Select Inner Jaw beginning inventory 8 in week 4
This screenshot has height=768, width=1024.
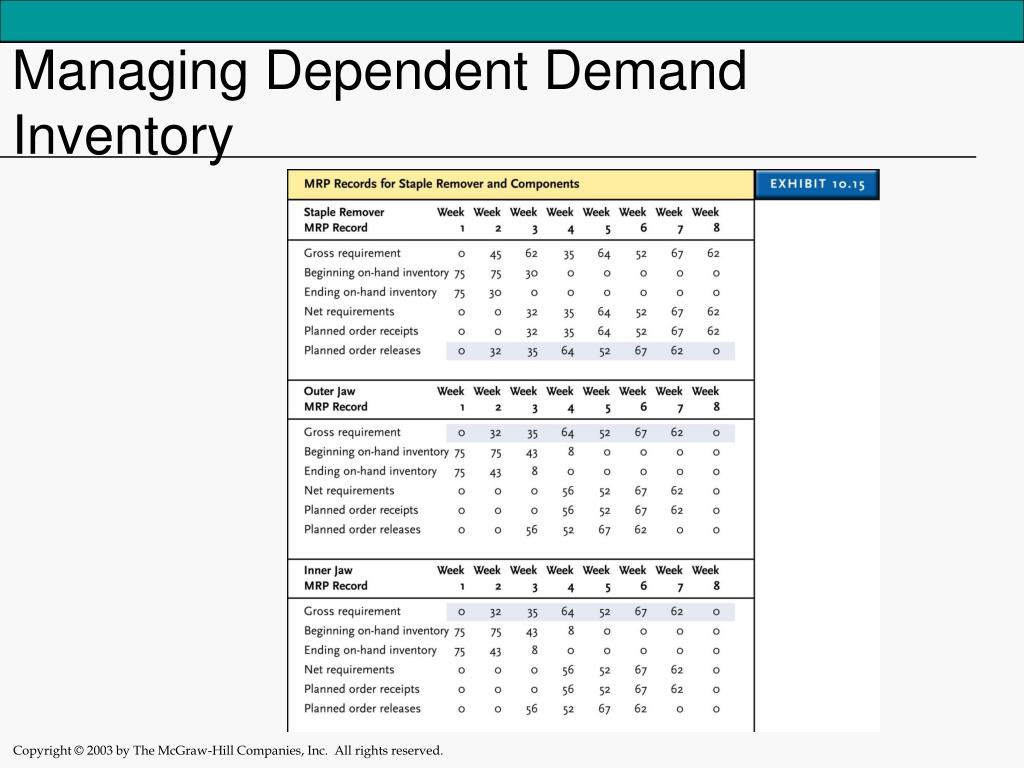pyautogui.click(x=571, y=630)
